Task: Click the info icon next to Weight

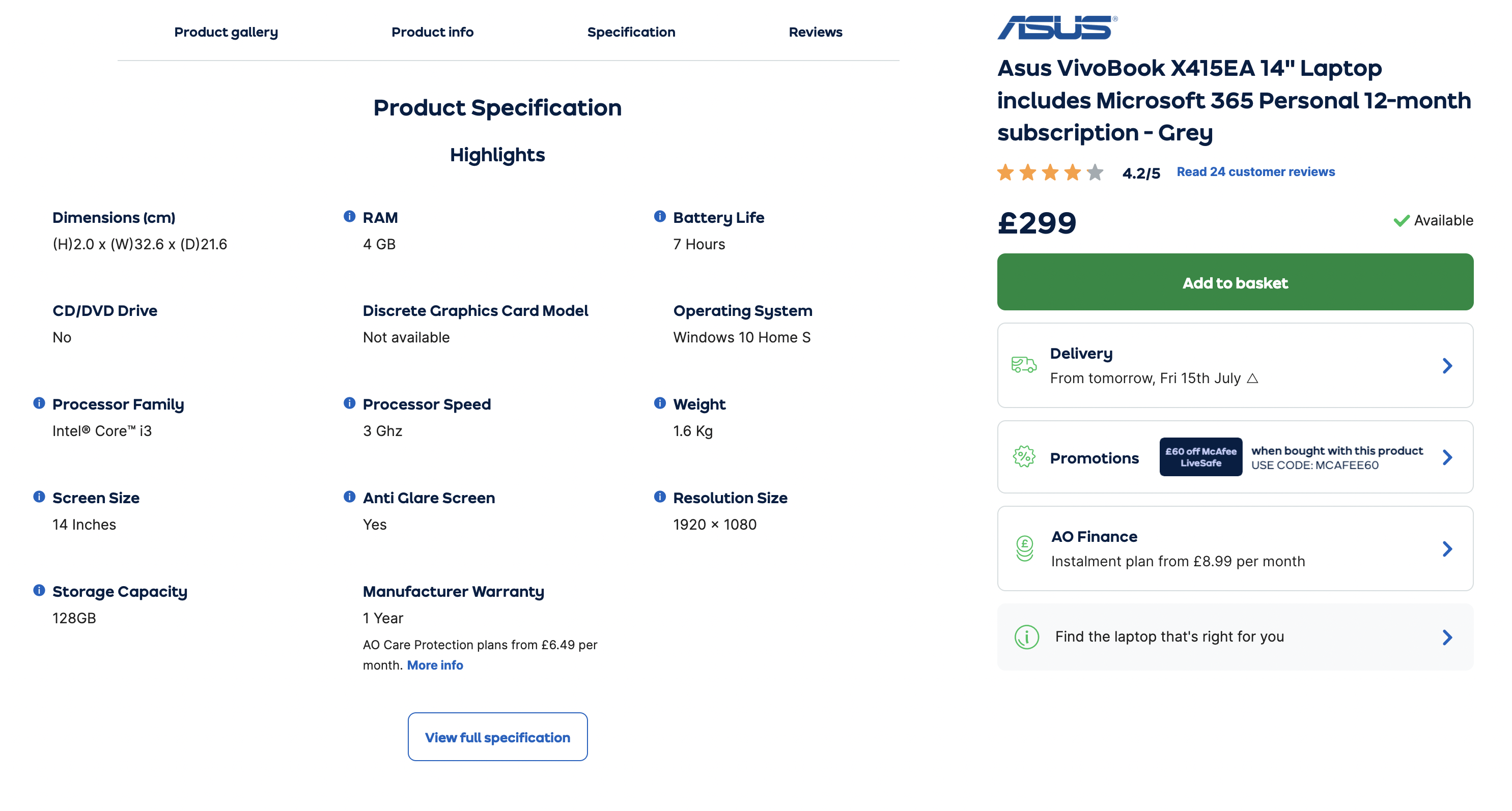Action: click(660, 403)
